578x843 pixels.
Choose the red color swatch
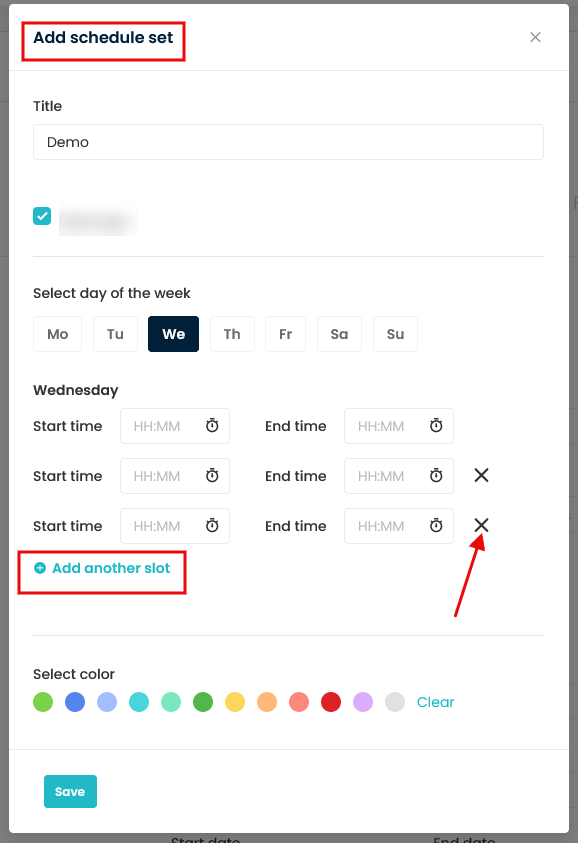[331, 702]
